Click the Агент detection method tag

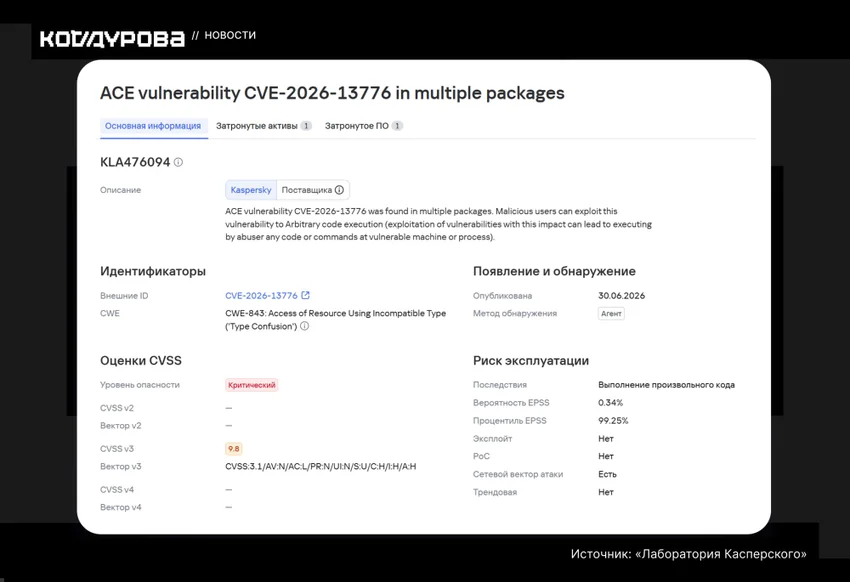(611, 313)
